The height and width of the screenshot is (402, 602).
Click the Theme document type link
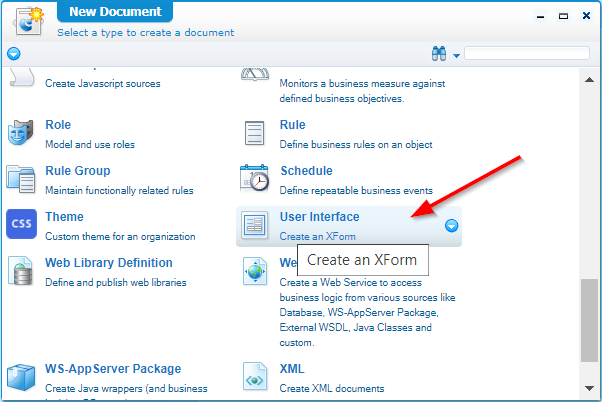tap(64, 217)
